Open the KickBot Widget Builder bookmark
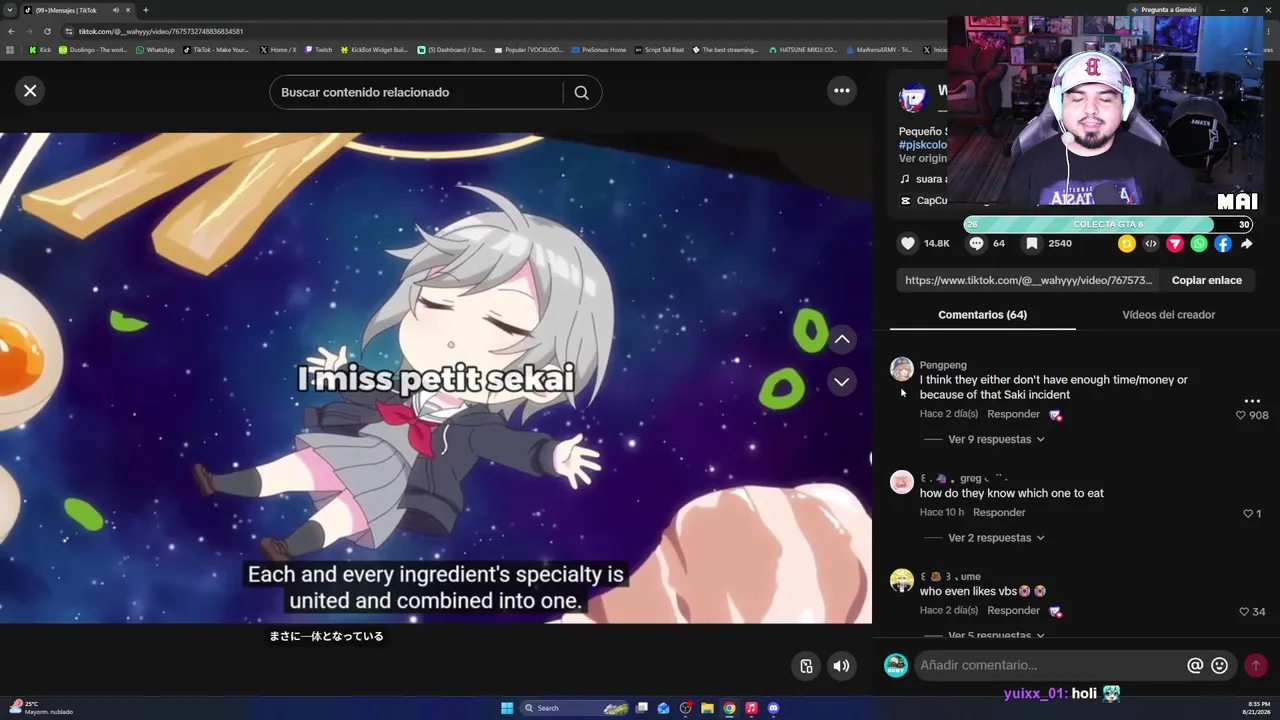 point(374,50)
